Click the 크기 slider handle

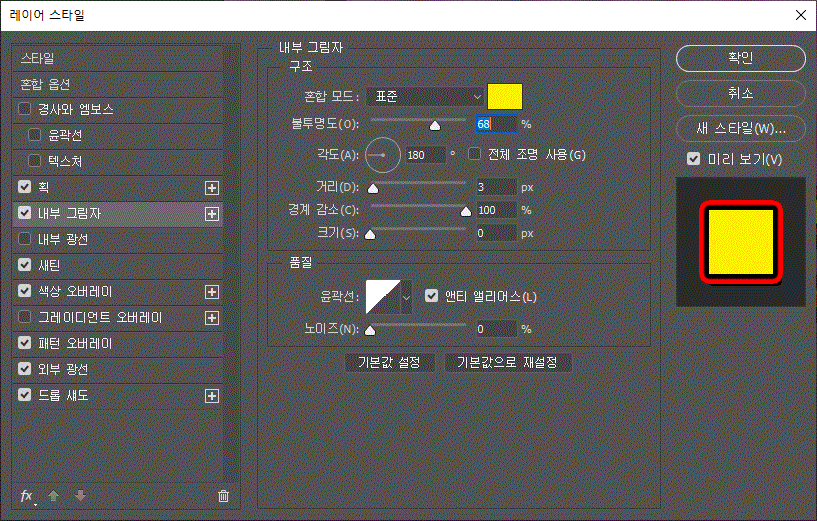pos(370,235)
